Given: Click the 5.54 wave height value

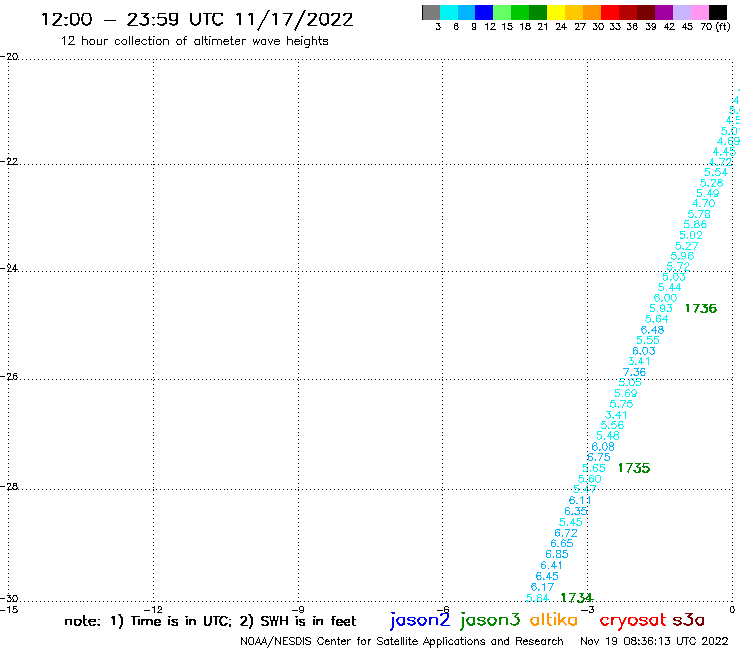Looking at the screenshot, I should [x=716, y=172].
